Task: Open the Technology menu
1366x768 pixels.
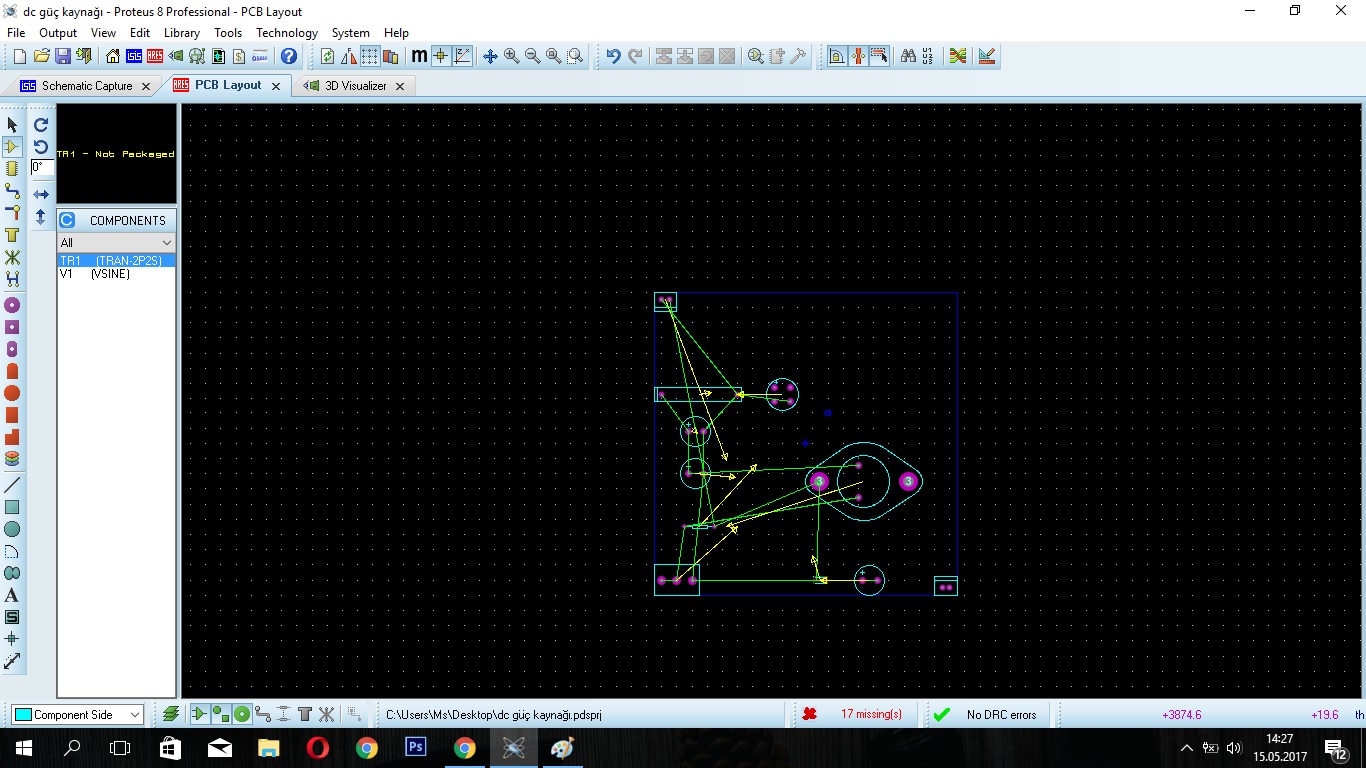Action: pos(287,33)
